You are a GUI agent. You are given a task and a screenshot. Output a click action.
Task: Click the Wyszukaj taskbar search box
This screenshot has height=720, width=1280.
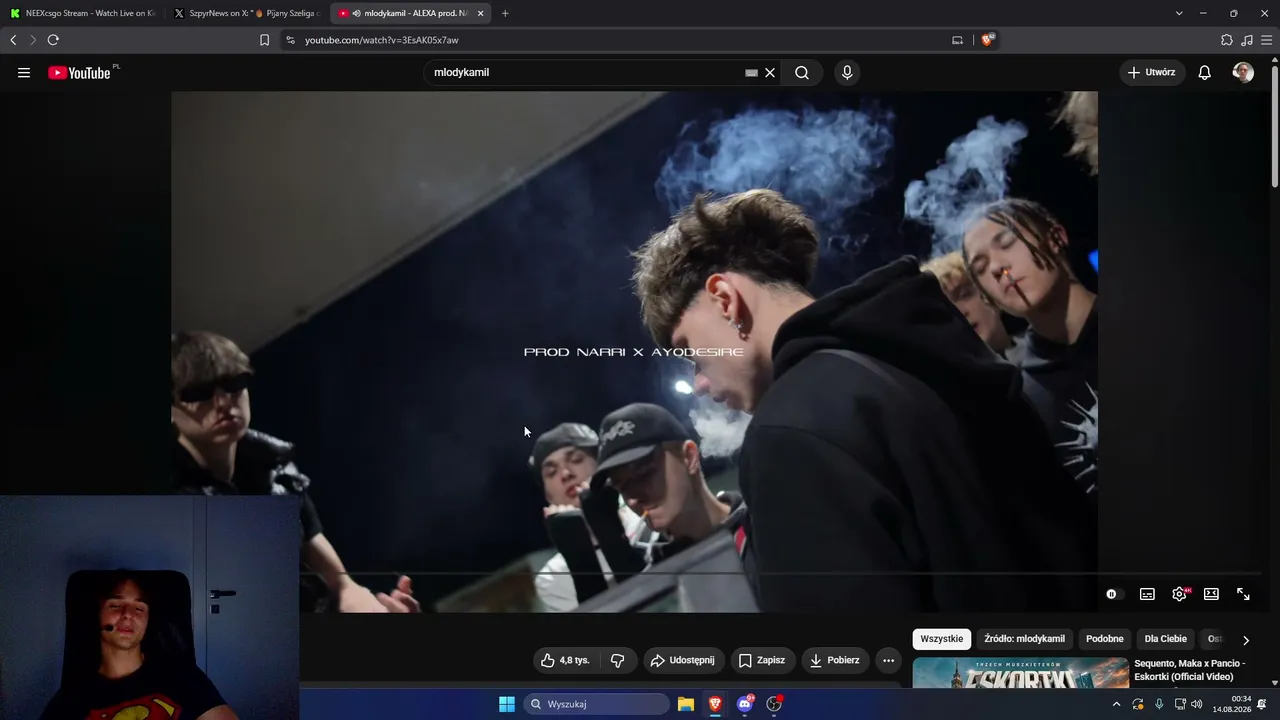click(x=597, y=704)
